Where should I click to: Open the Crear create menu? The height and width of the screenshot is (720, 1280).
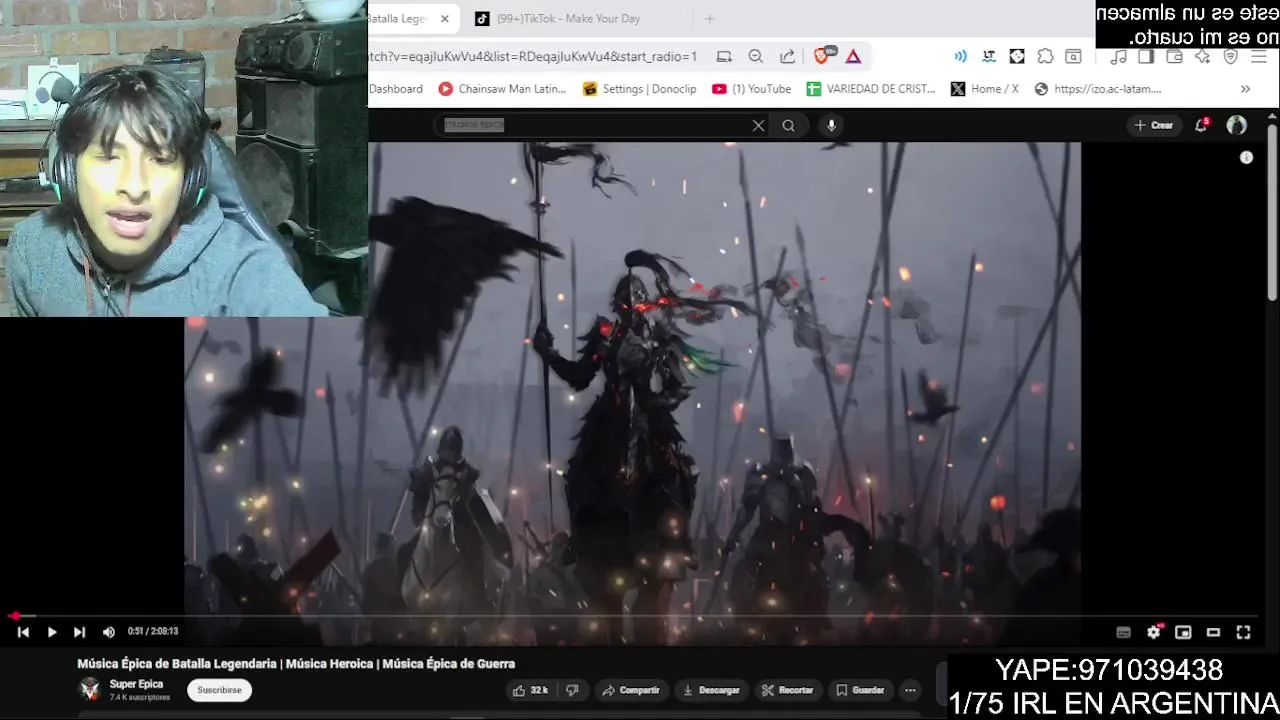pos(1153,125)
